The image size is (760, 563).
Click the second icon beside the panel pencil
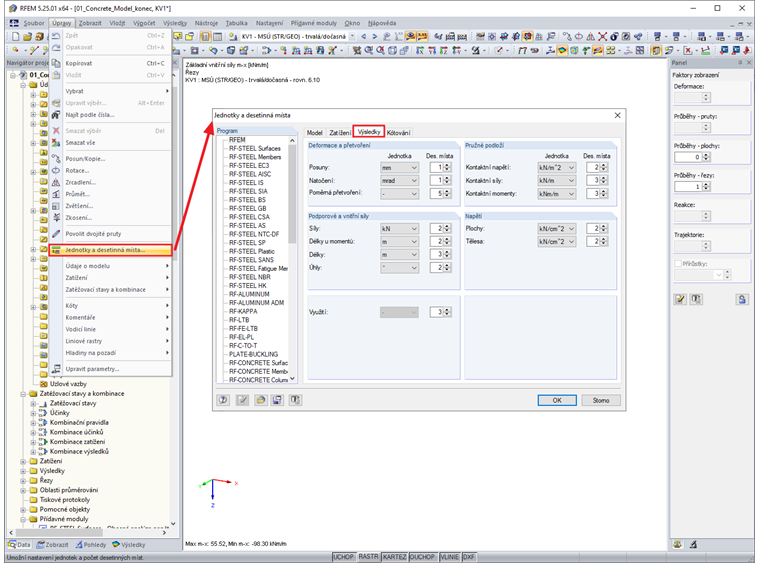pos(696,299)
